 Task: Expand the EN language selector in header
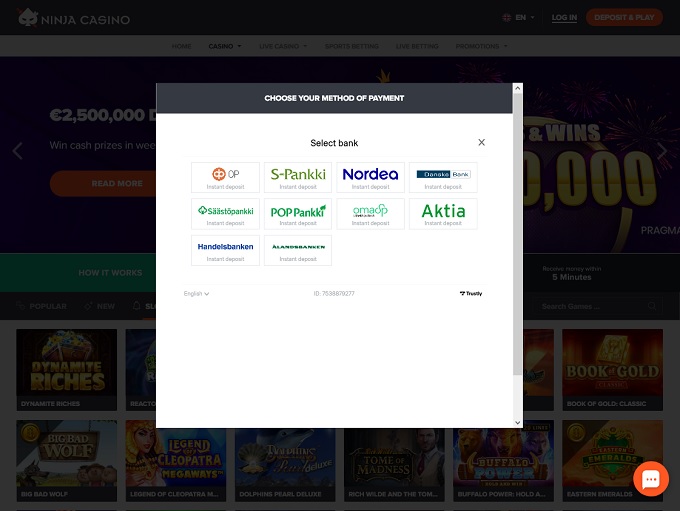point(519,18)
